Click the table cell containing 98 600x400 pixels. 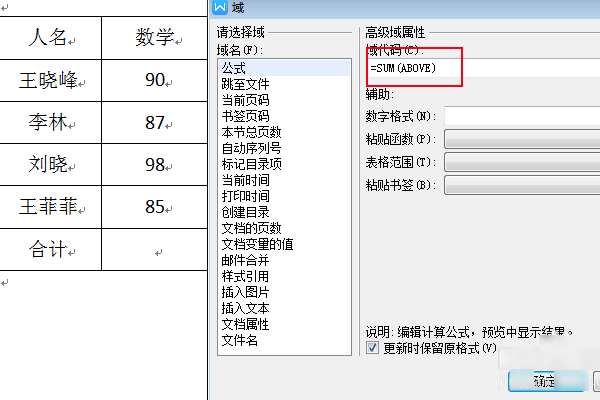[155, 165]
